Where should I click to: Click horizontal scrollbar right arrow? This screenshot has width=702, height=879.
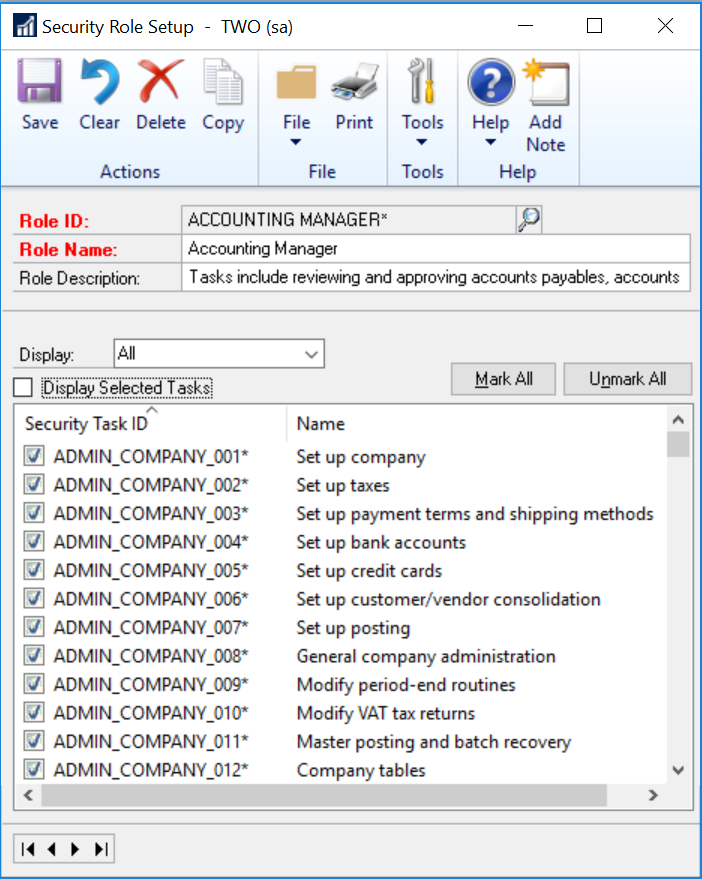click(653, 795)
